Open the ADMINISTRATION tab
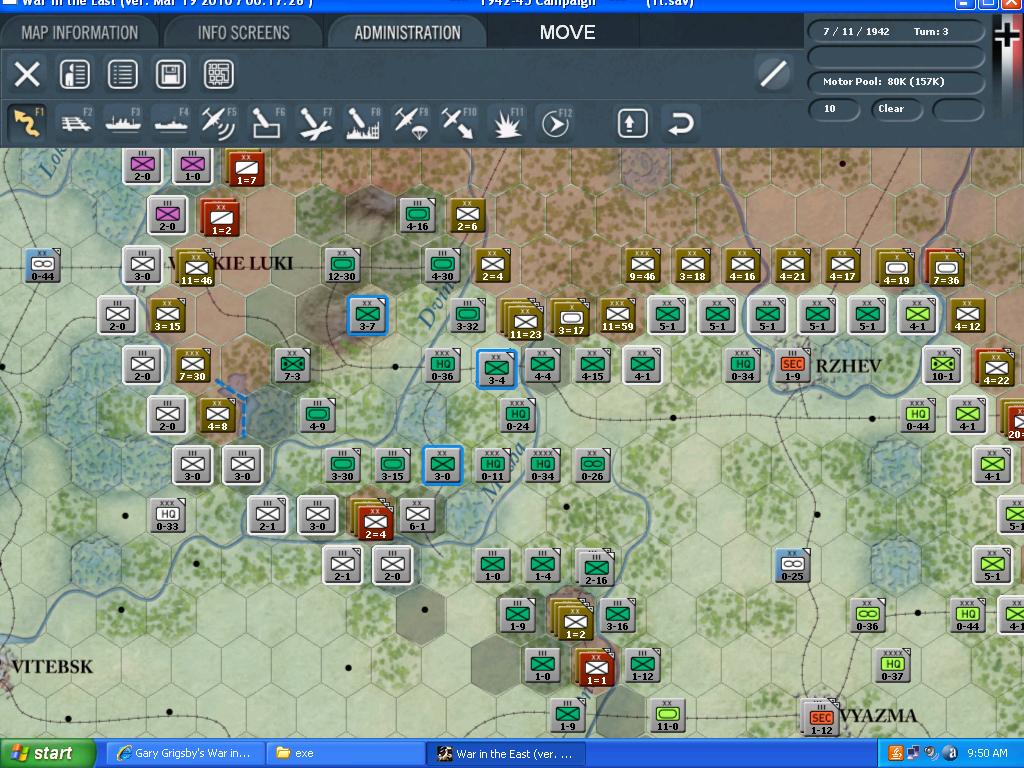 [408, 33]
